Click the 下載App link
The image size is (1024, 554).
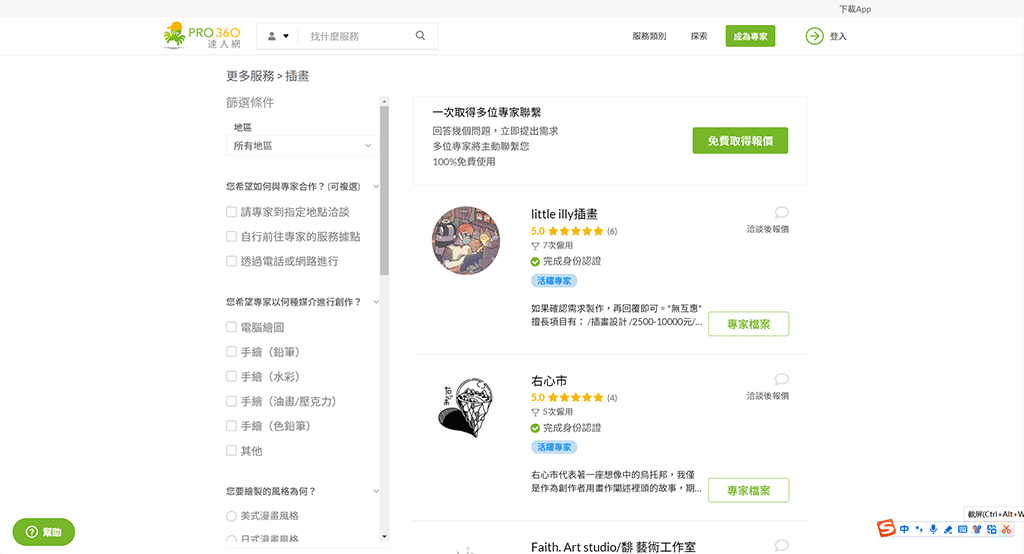click(x=855, y=9)
